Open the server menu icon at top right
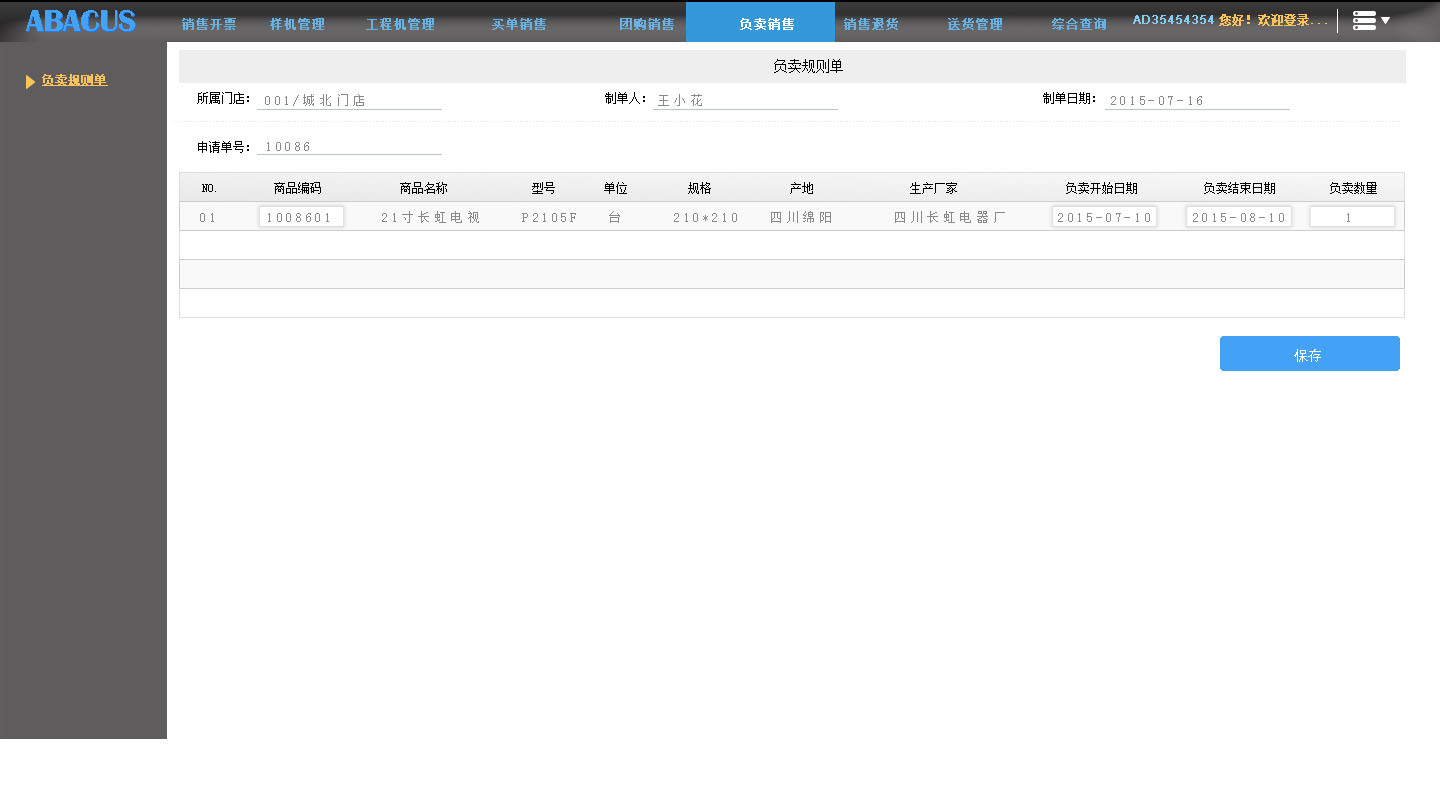The width and height of the screenshot is (1440, 800). coord(1364,20)
